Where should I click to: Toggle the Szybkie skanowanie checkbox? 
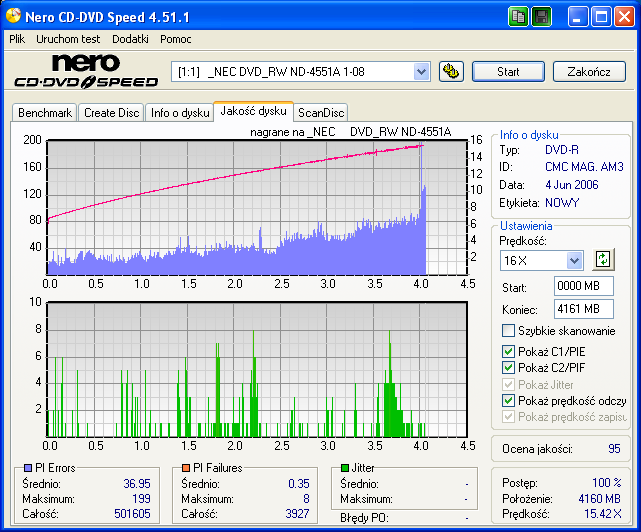[508, 330]
